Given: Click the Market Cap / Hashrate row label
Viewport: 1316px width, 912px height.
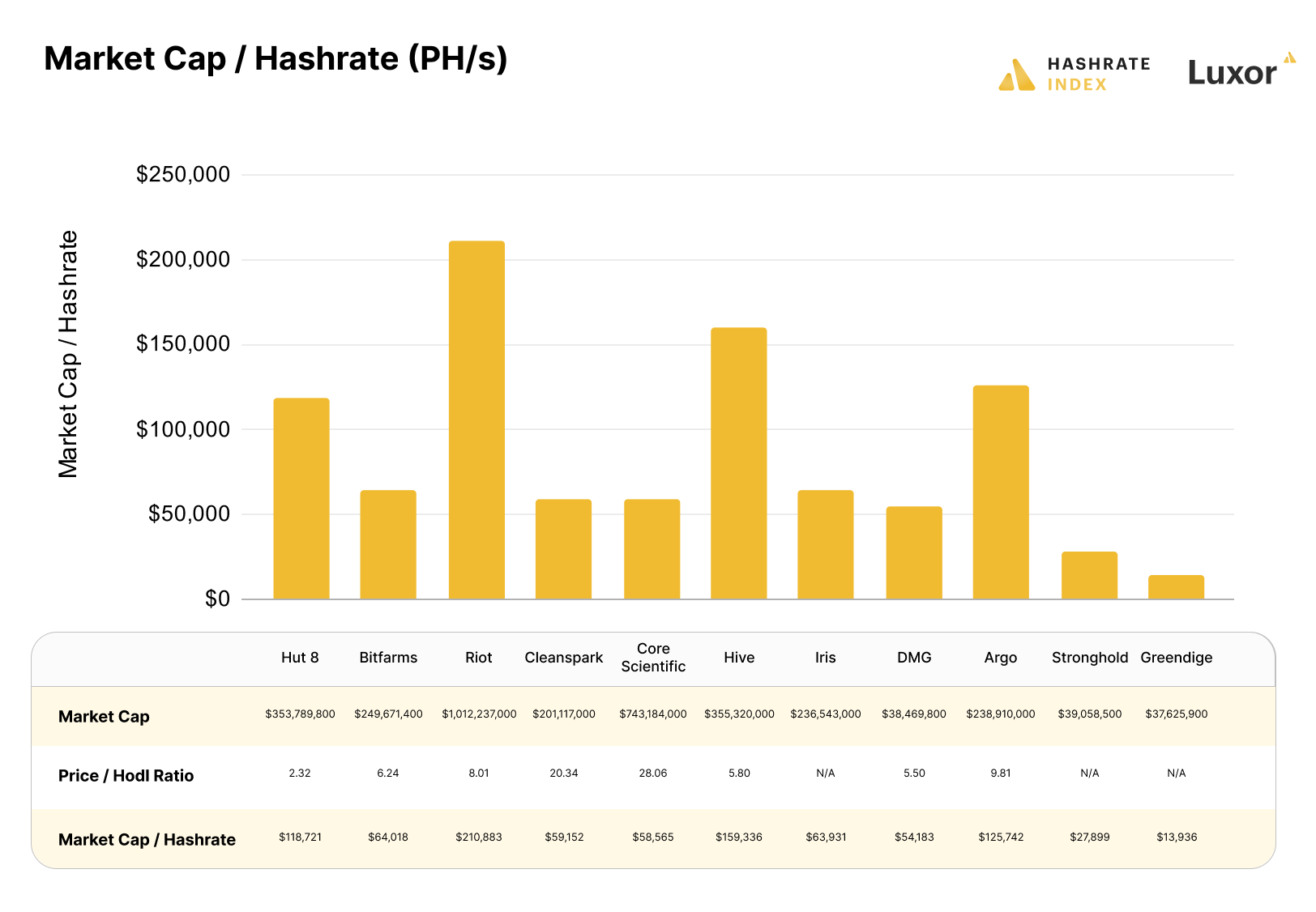Looking at the screenshot, I should pyautogui.click(x=147, y=840).
